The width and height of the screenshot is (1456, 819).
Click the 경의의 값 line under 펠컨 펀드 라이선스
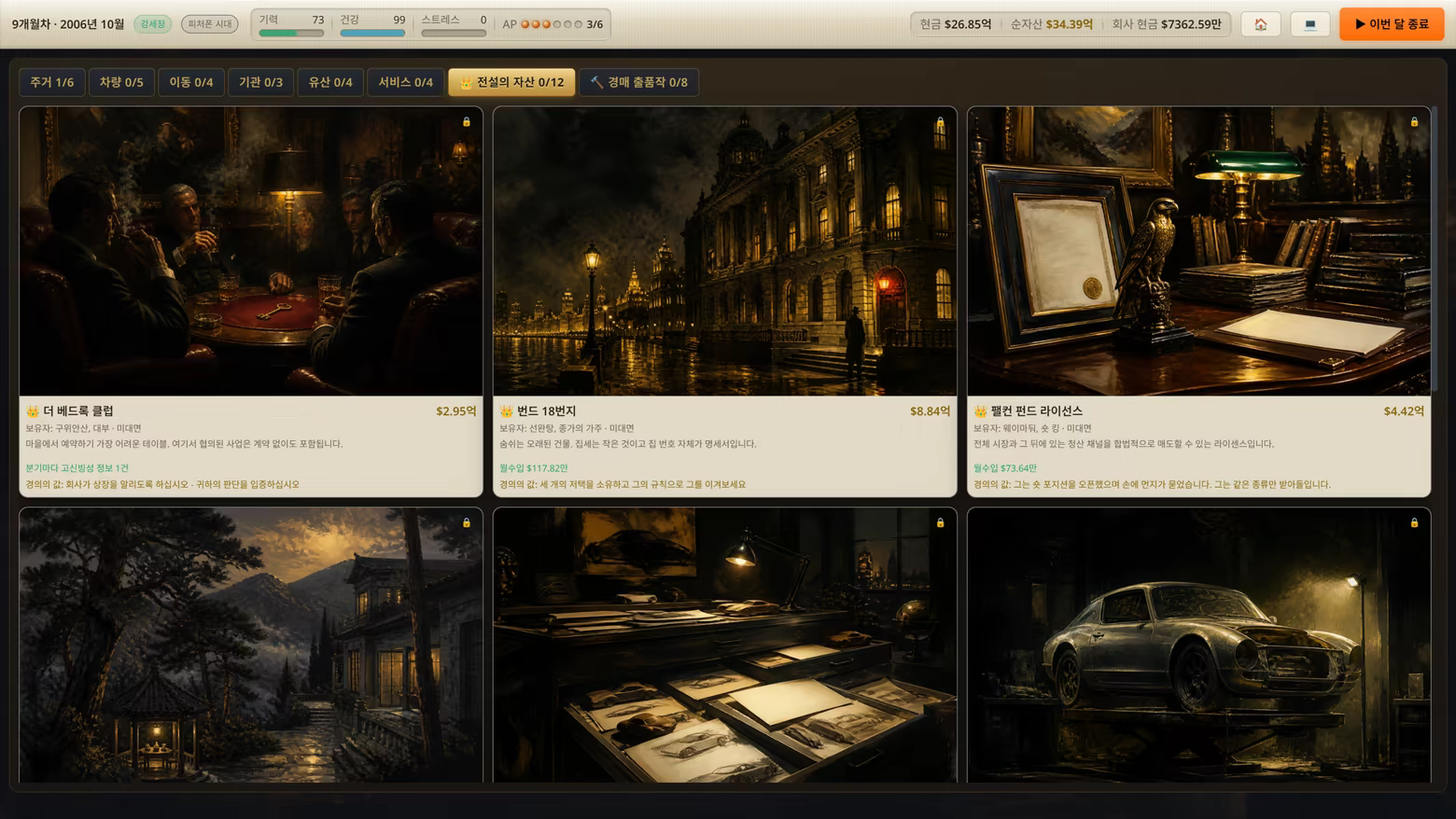click(x=1152, y=484)
